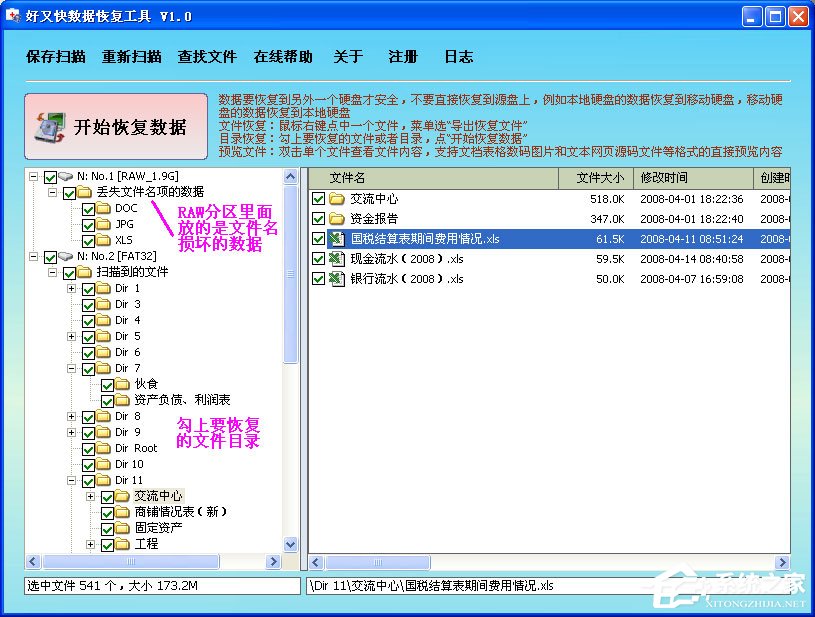The width and height of the screenshot is (815, 617).
Task: Click the folder icon of JPG node
Action: (x=105, y=223)
